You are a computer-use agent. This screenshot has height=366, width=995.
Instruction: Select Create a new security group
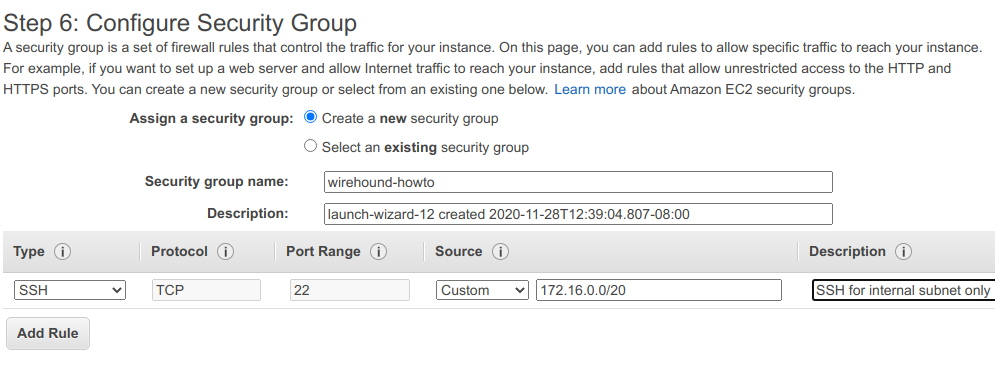pyautogui.click(x=310, y=117)
